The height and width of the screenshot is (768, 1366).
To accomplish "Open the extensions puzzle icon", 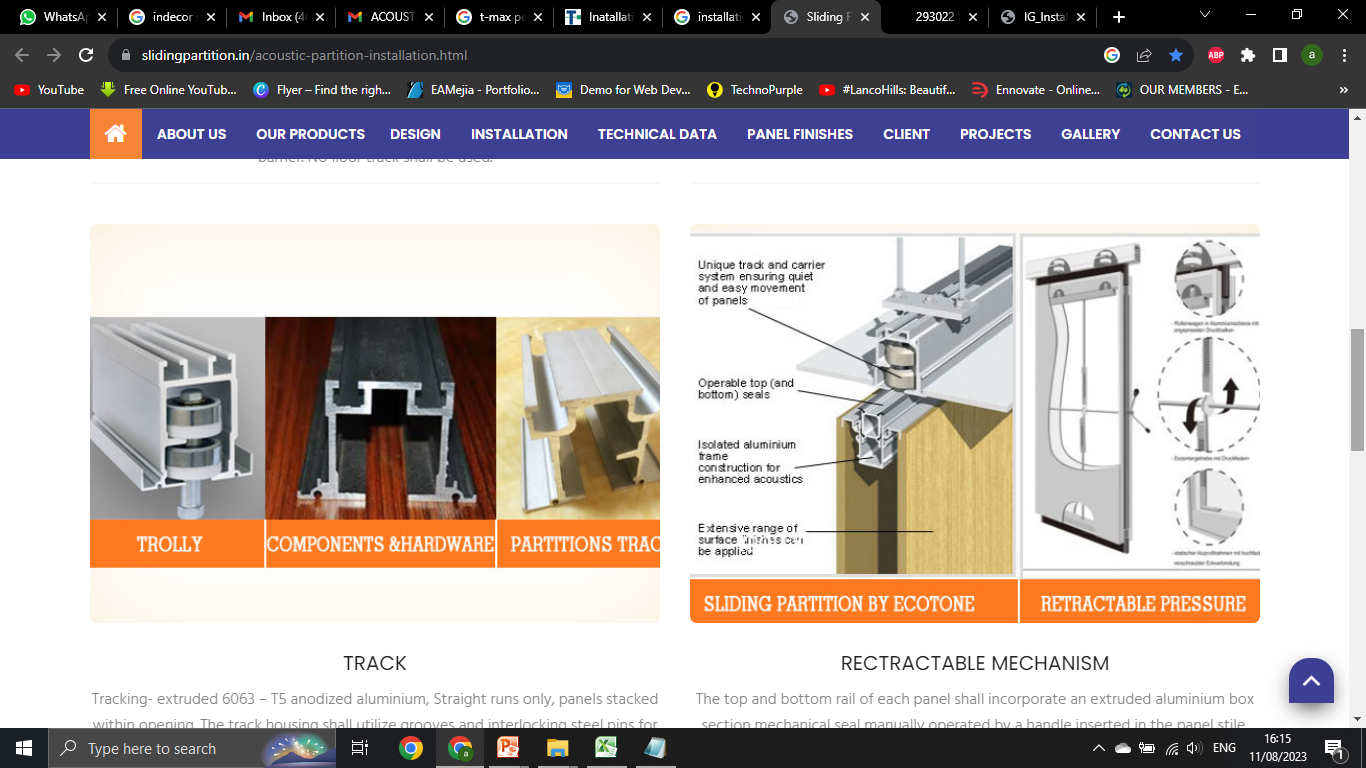I will point(1248,55).
